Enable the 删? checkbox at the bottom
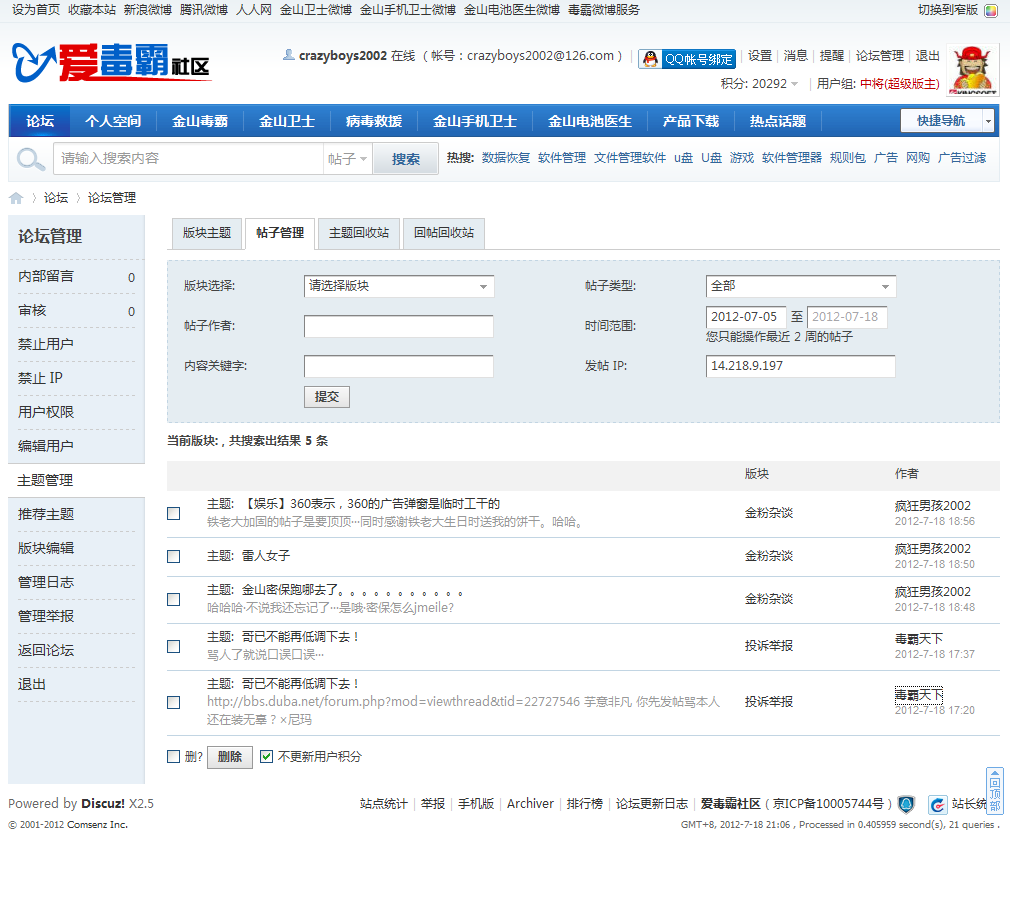The width and height of the screenshot is (1010, 916). click(x=172, y=758)
